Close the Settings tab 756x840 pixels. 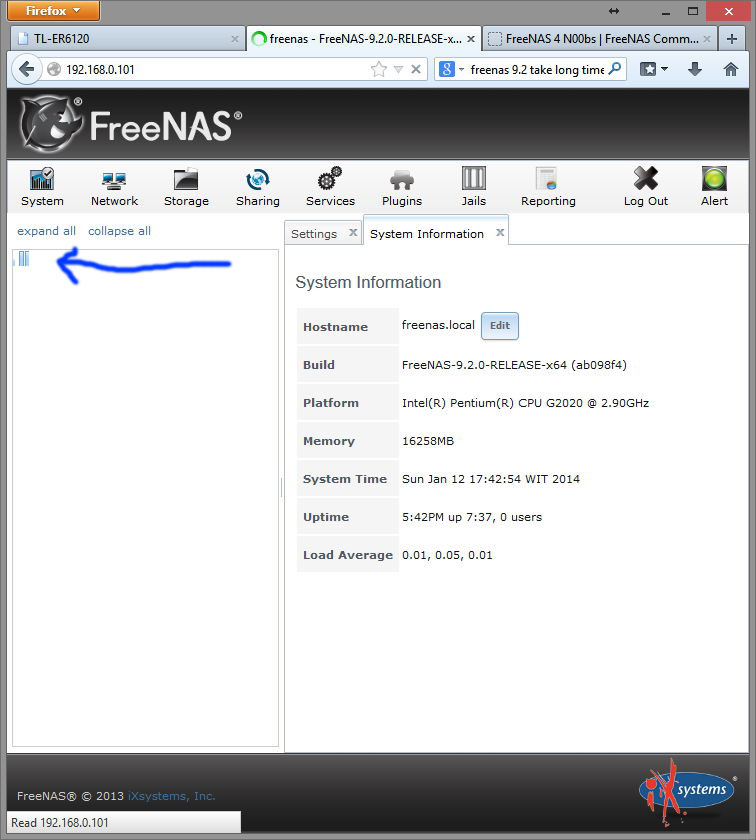353,232
